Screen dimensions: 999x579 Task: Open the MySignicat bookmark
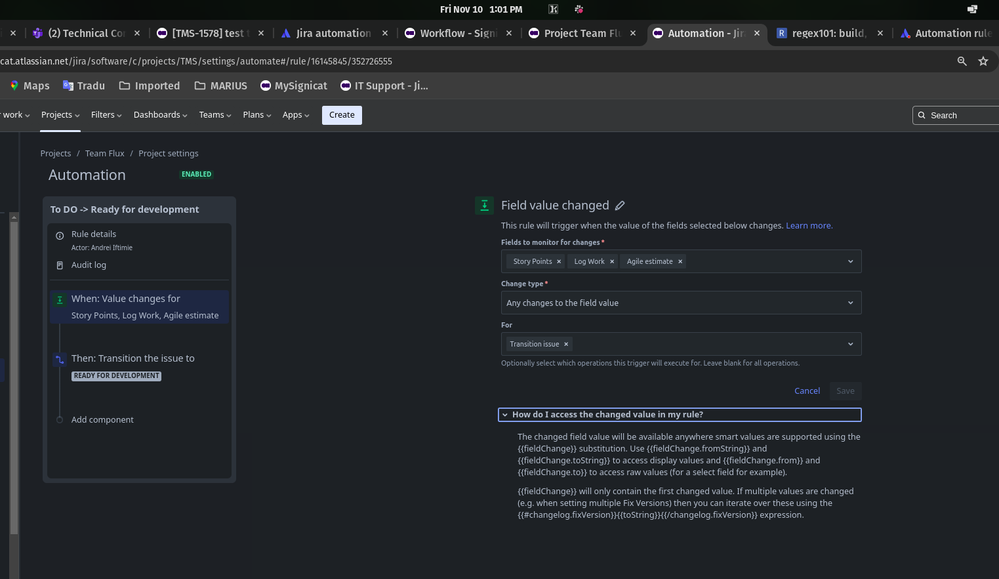point(294,85)
